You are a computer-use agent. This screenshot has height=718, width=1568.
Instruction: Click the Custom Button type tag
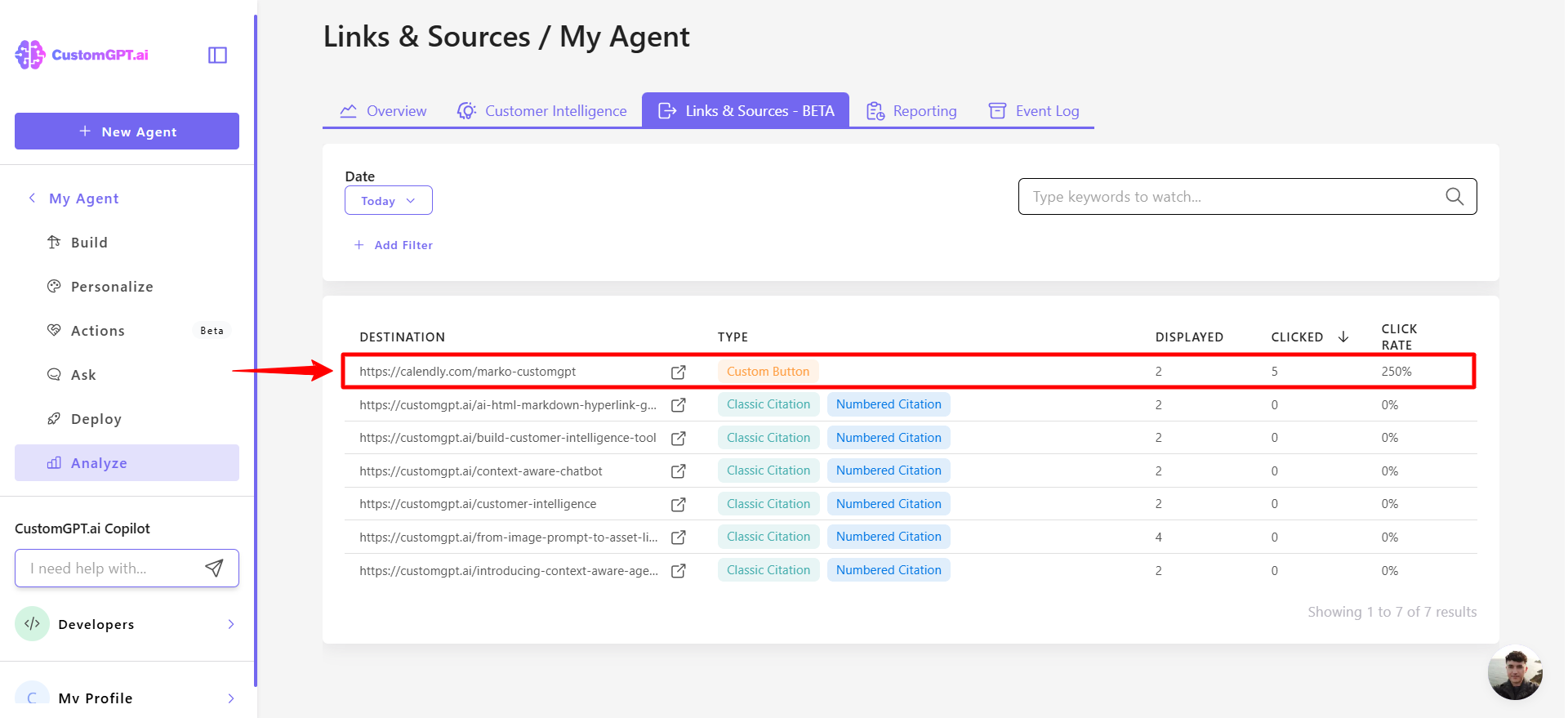coord(768,372)
